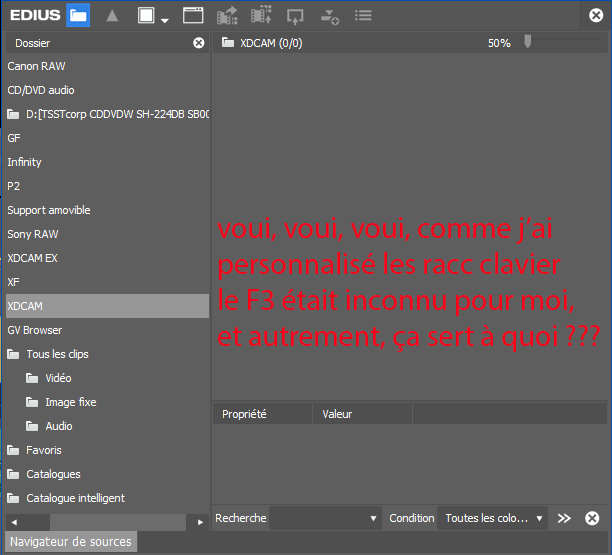The height and width of the screenshot is (555, 612).
Task: Click the right scroll arrow of folder list
Action: pos(200,522)
